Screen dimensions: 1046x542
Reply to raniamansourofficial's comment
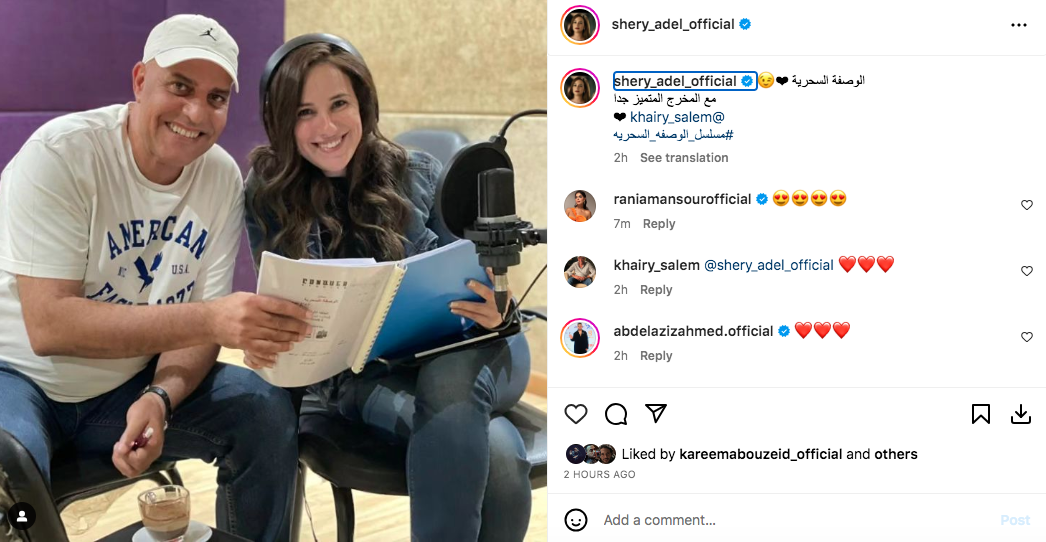coord(658,224)
